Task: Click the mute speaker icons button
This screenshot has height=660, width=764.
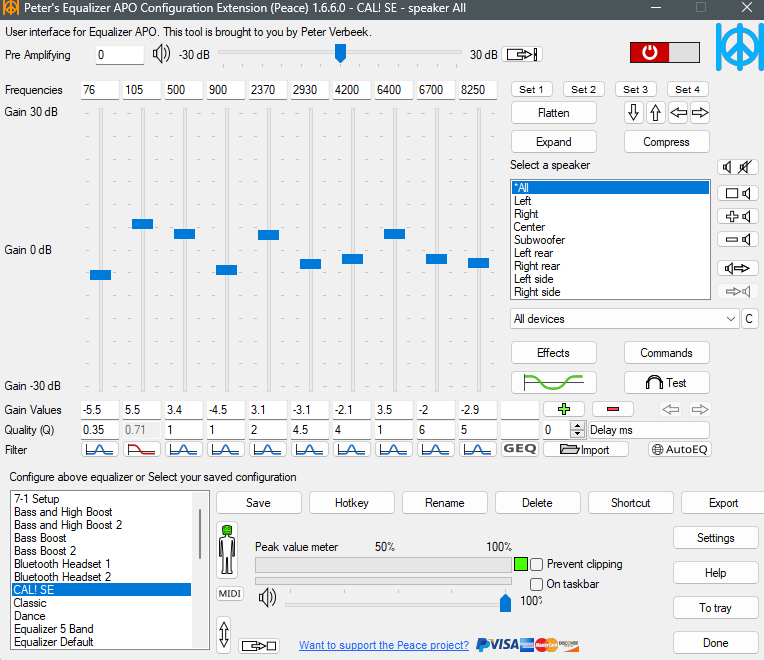Action: click(737, 167)
